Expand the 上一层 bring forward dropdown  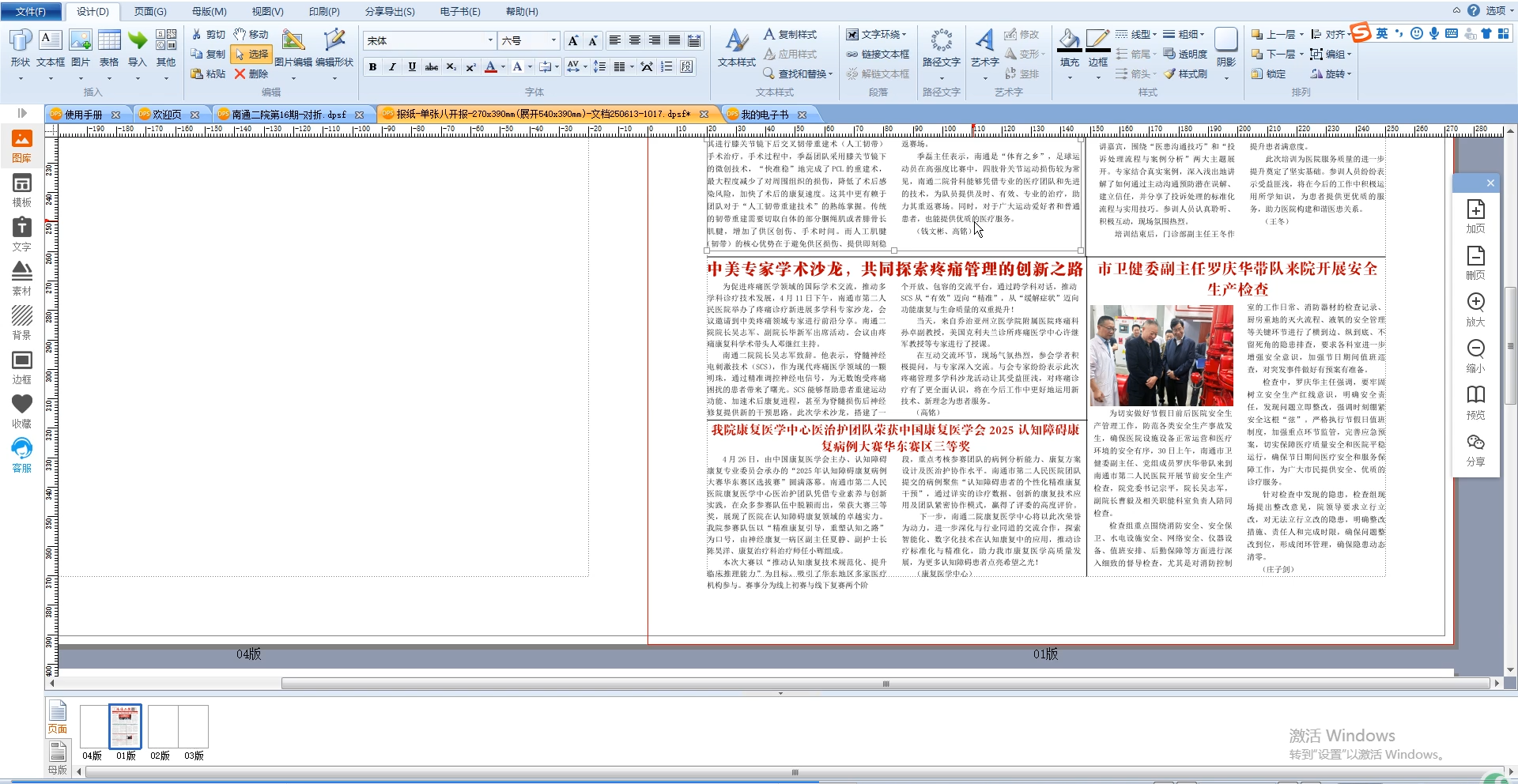point(1301,35)
